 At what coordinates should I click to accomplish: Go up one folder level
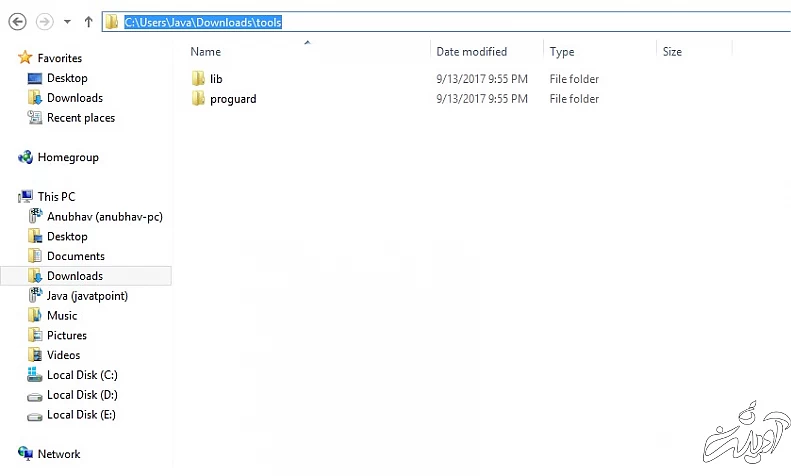(x=88, y=22)
